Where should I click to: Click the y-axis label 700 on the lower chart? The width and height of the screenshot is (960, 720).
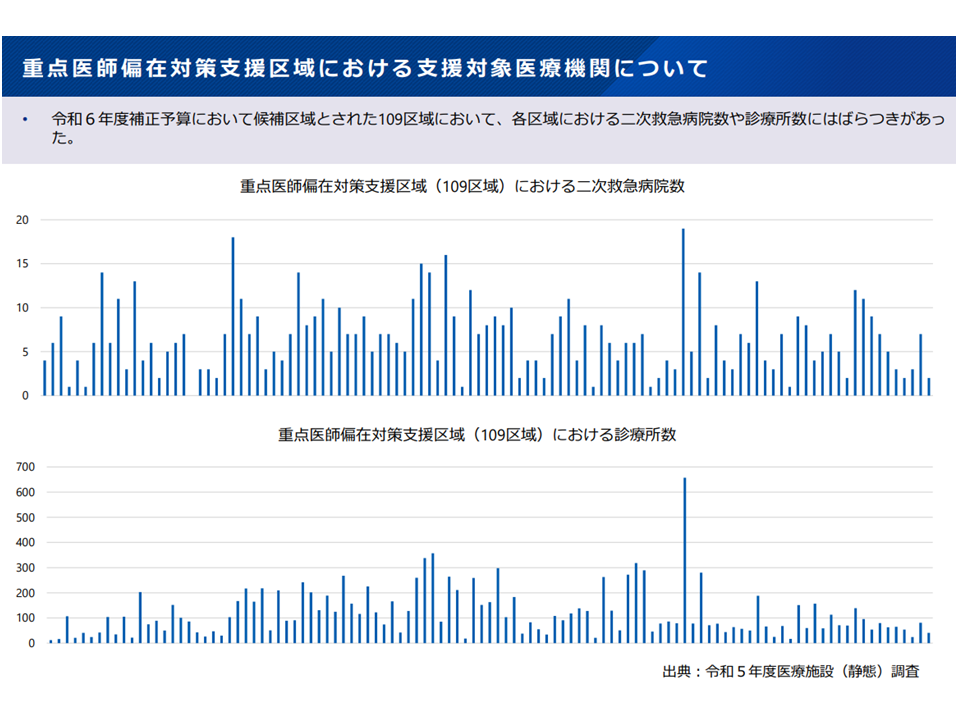click(x=24, y=467)
